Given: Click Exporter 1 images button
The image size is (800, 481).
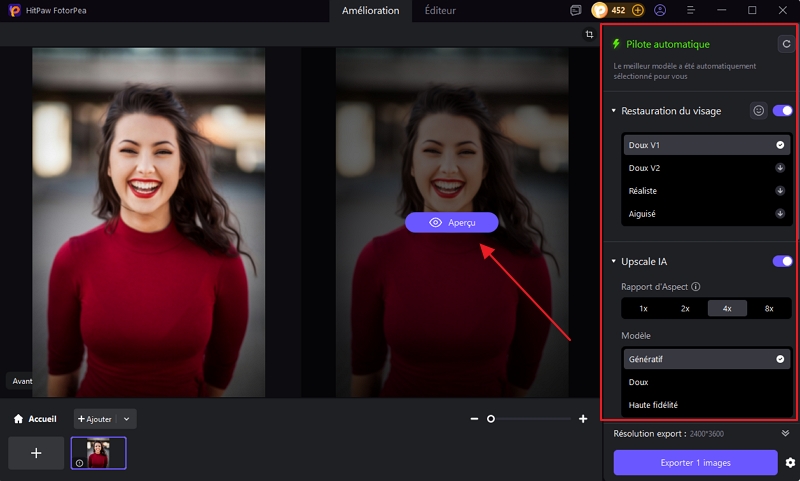Looking at the screenshot, I should point(695,462).
